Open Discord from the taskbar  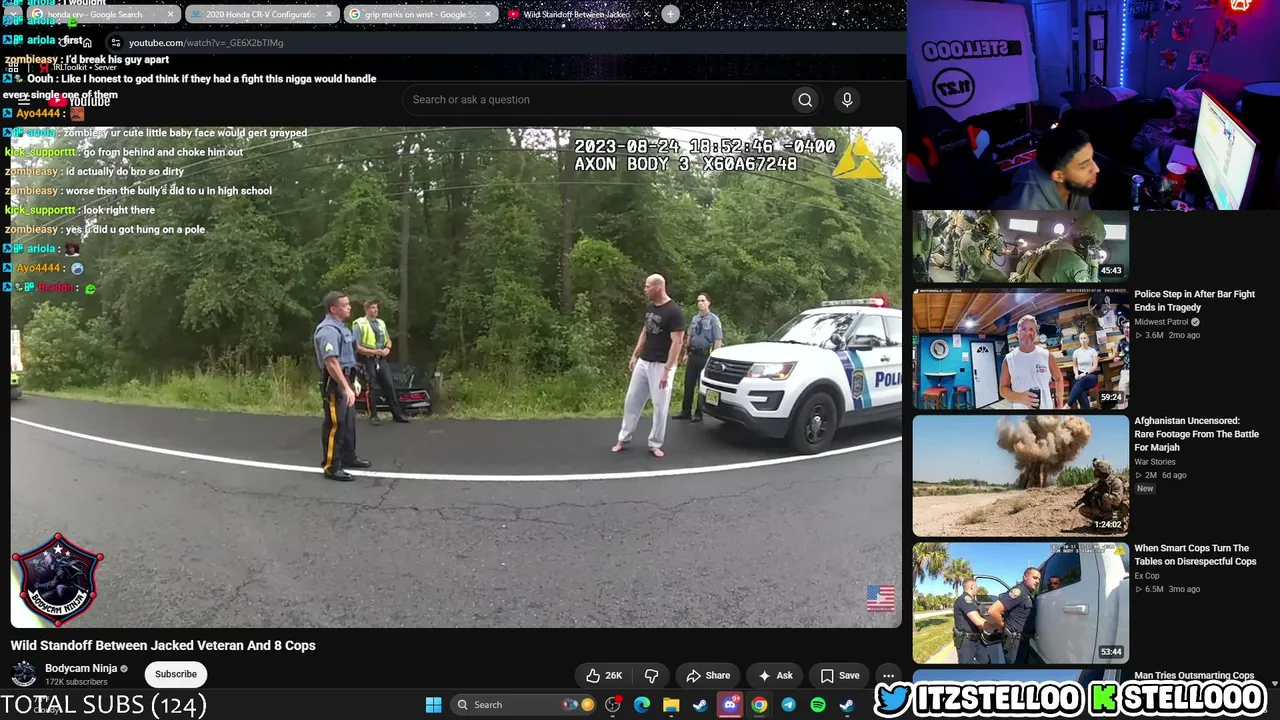coord(730,705)
